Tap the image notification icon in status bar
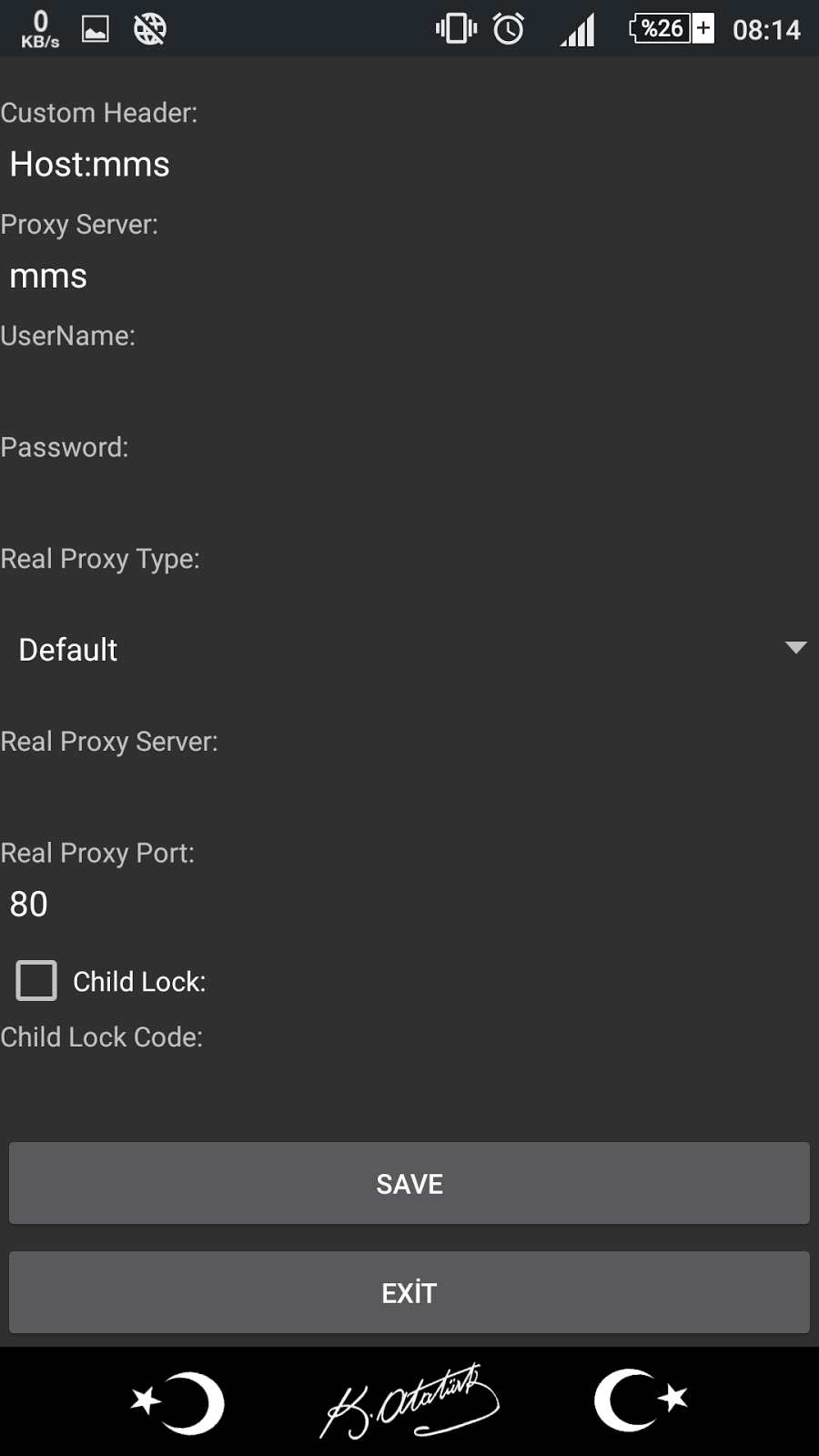 (x=96, y=29)
